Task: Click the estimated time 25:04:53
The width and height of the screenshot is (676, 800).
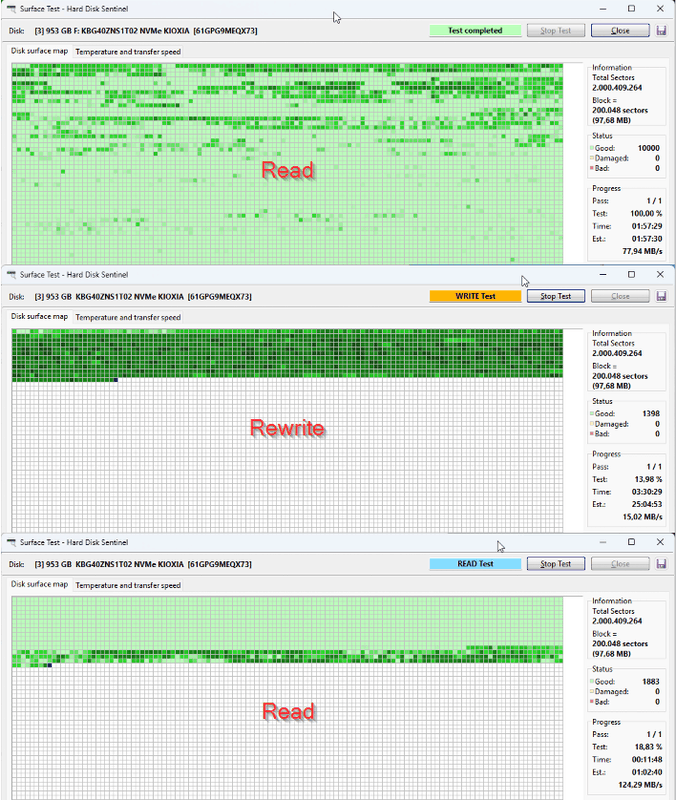Action: pos(647,504)
